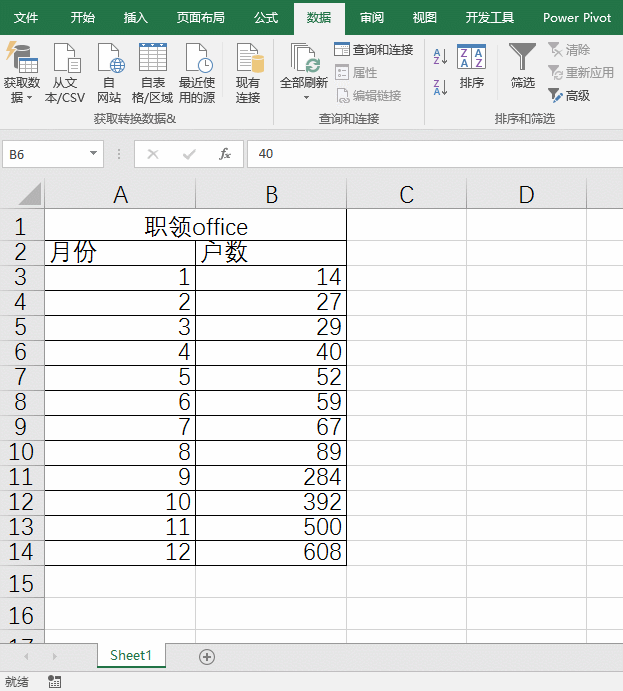Open the 页面布局 ribbon tab
The height and width of the screenshot is (691, 623).
click(200, 18)
